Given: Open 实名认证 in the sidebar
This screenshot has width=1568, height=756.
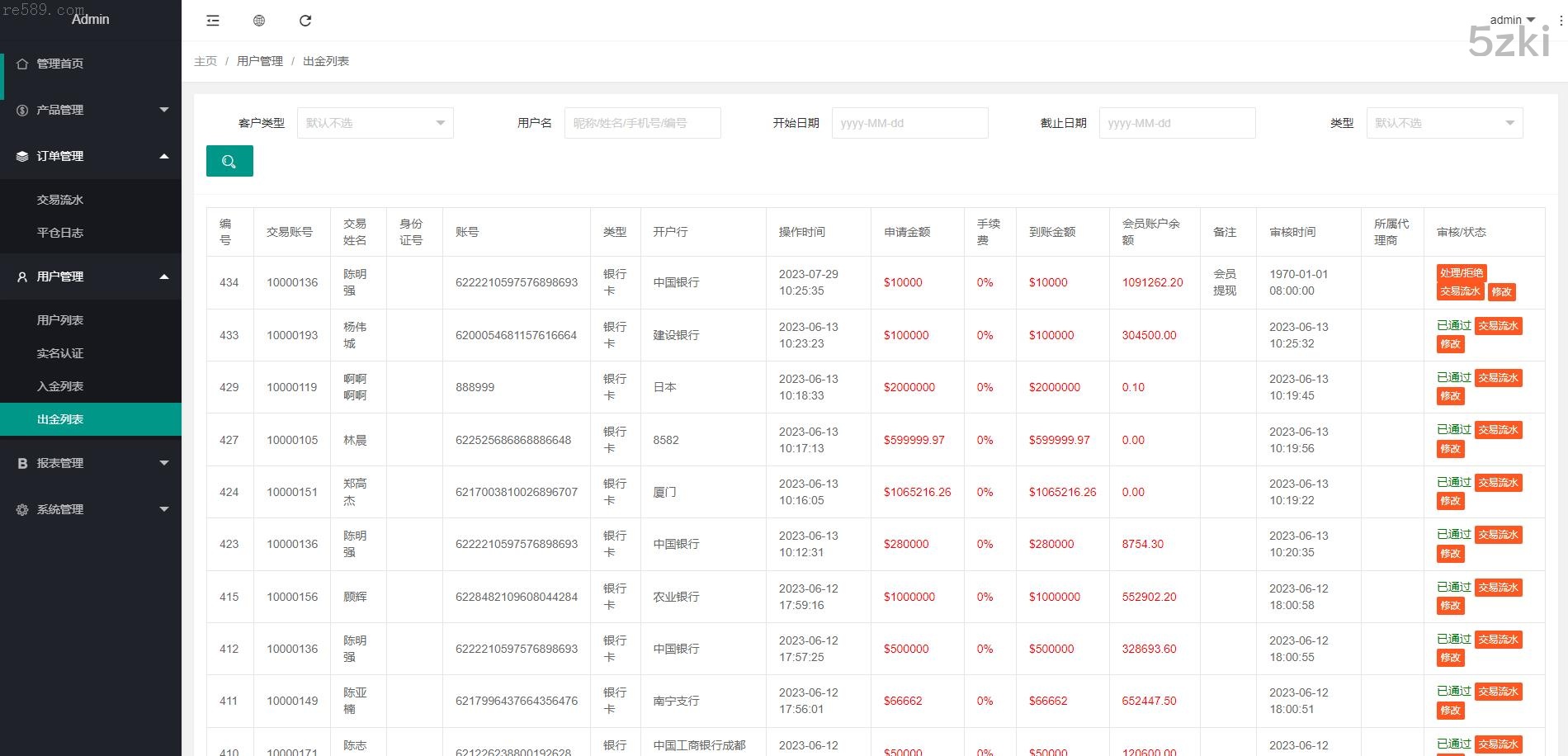Looking at the screenshot, I should pyautogui.click(x=60, y=353).
